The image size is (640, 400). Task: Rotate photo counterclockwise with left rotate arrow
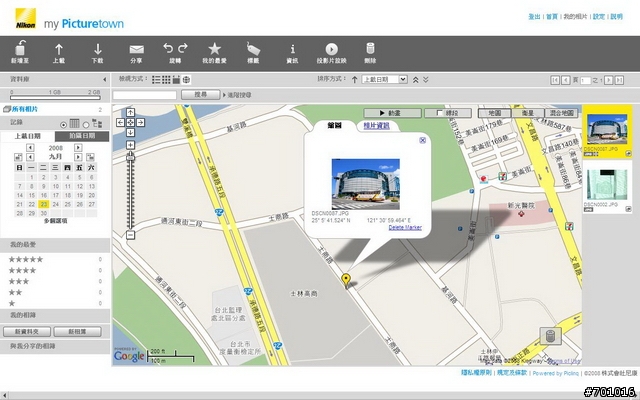[168, 48]
